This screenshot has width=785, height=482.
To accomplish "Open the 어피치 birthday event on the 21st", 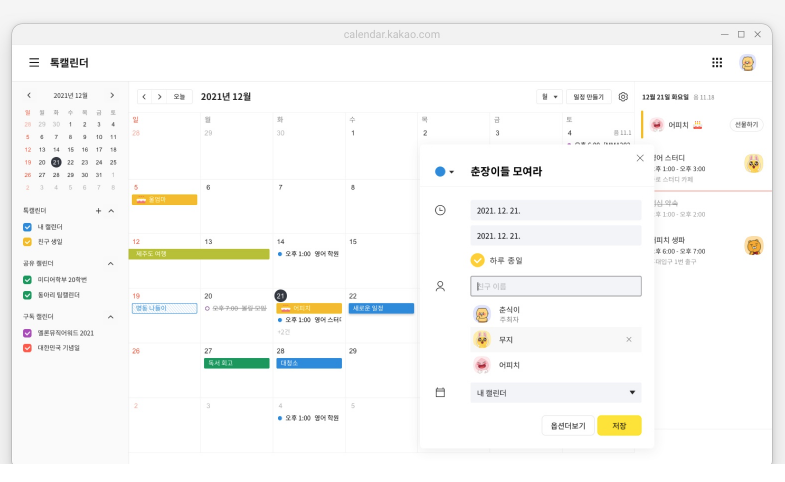I will [x=309, y=308].
